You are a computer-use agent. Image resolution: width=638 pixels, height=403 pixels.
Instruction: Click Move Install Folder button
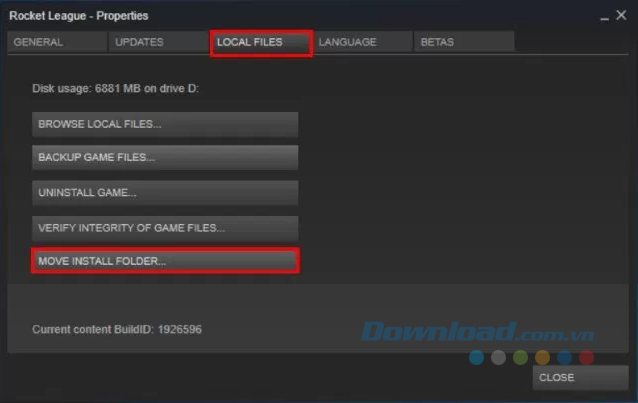[x=165, y=261]
